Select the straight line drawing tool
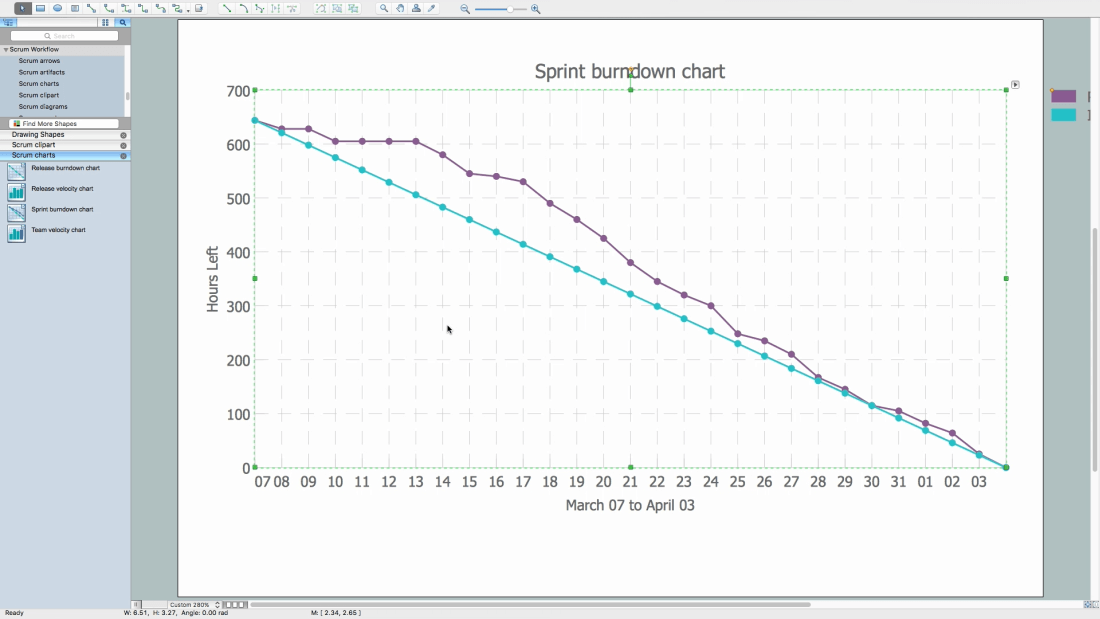This screenshot has width=1100, height=619. [x=227, y=8]
